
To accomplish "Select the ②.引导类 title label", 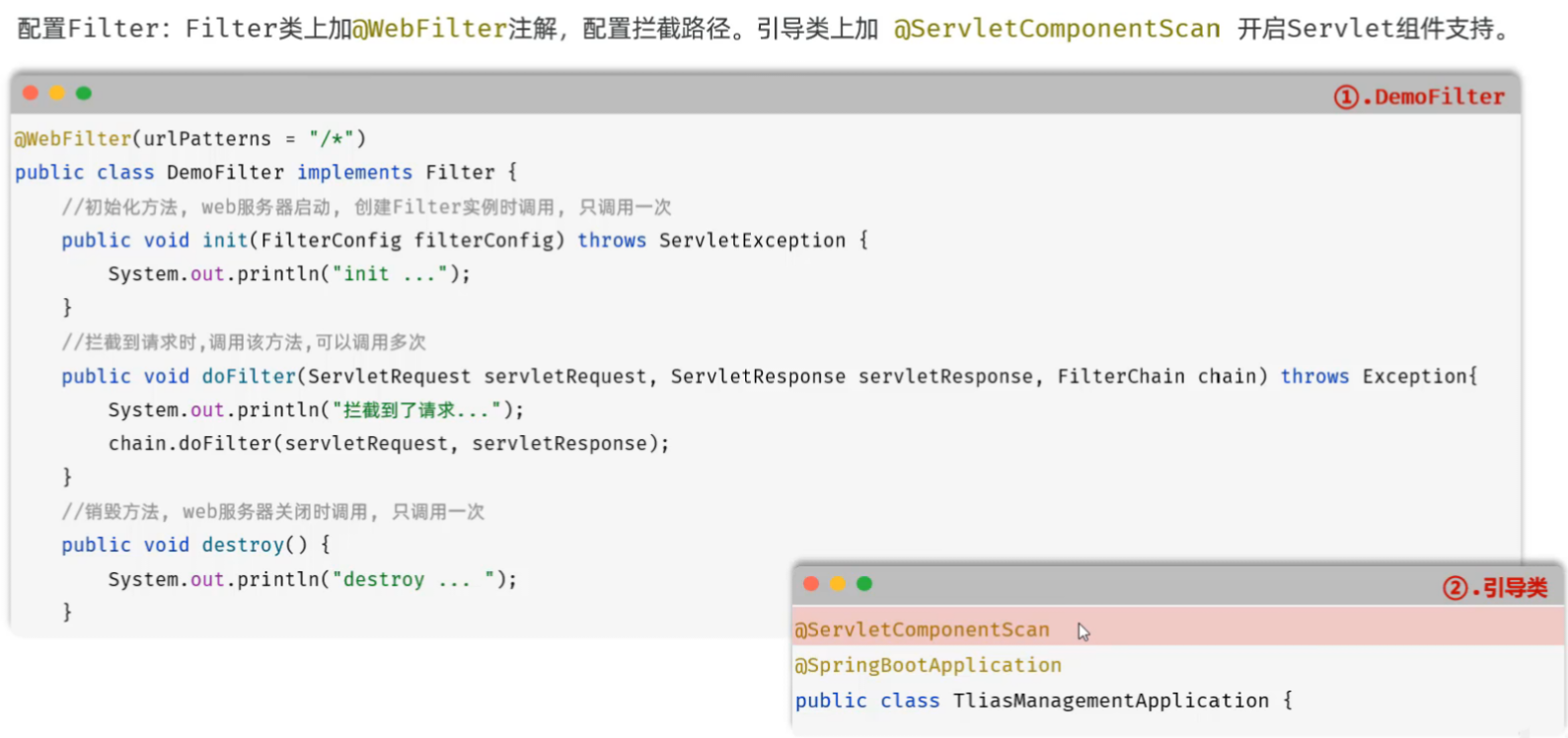I will [x=1494, y=588].
